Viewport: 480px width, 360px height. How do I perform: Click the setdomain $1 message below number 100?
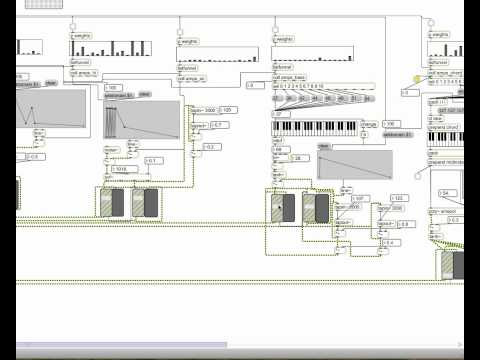coord(120,96)
